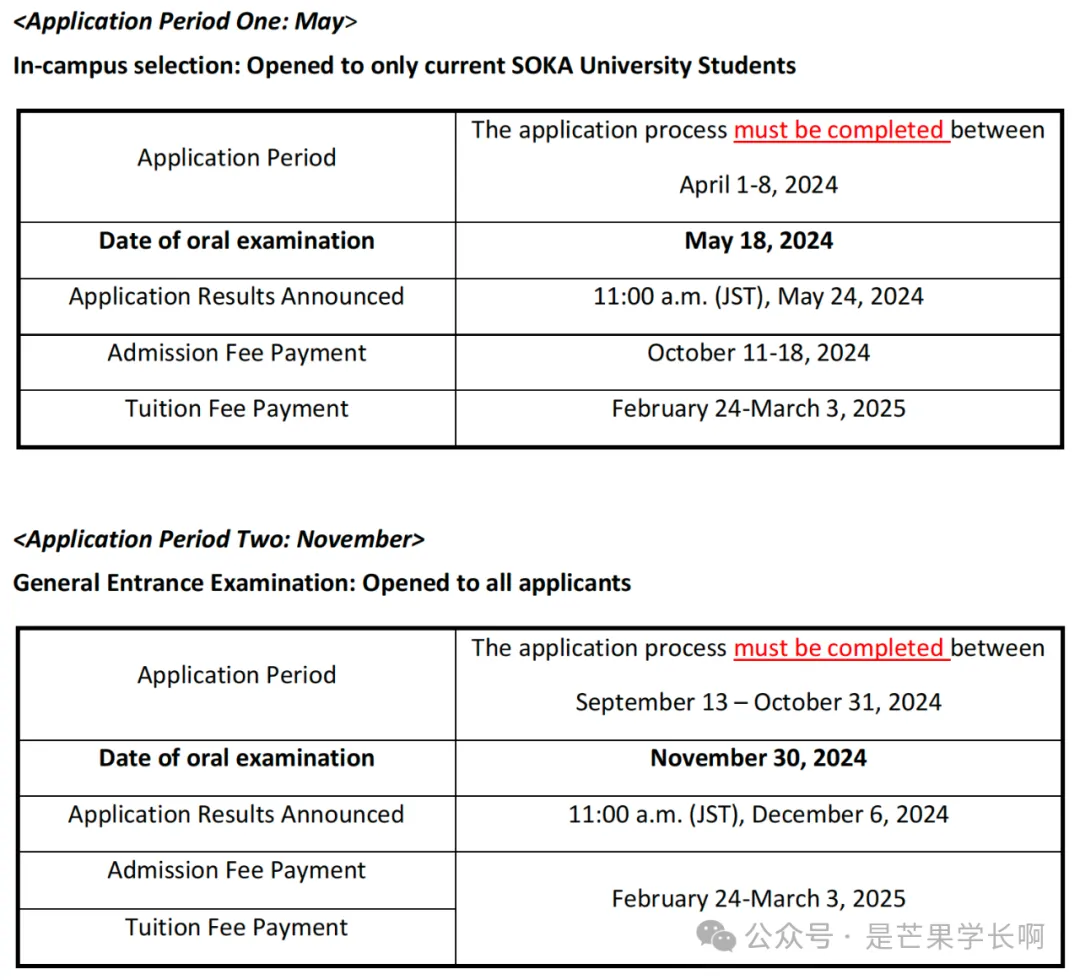Screen dimensions: 1080x980
Task: Select the red 'must be completed' text above April 1-8
Action: (840, 130)
